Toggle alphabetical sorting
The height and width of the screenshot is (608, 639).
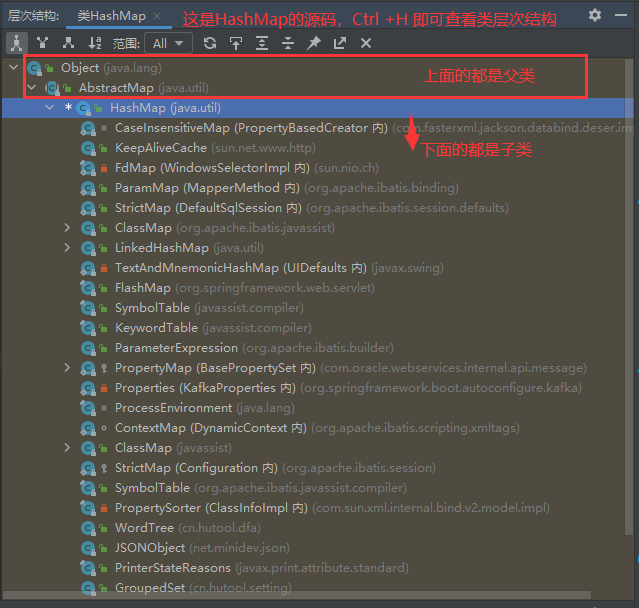click(x=95, y=43)
